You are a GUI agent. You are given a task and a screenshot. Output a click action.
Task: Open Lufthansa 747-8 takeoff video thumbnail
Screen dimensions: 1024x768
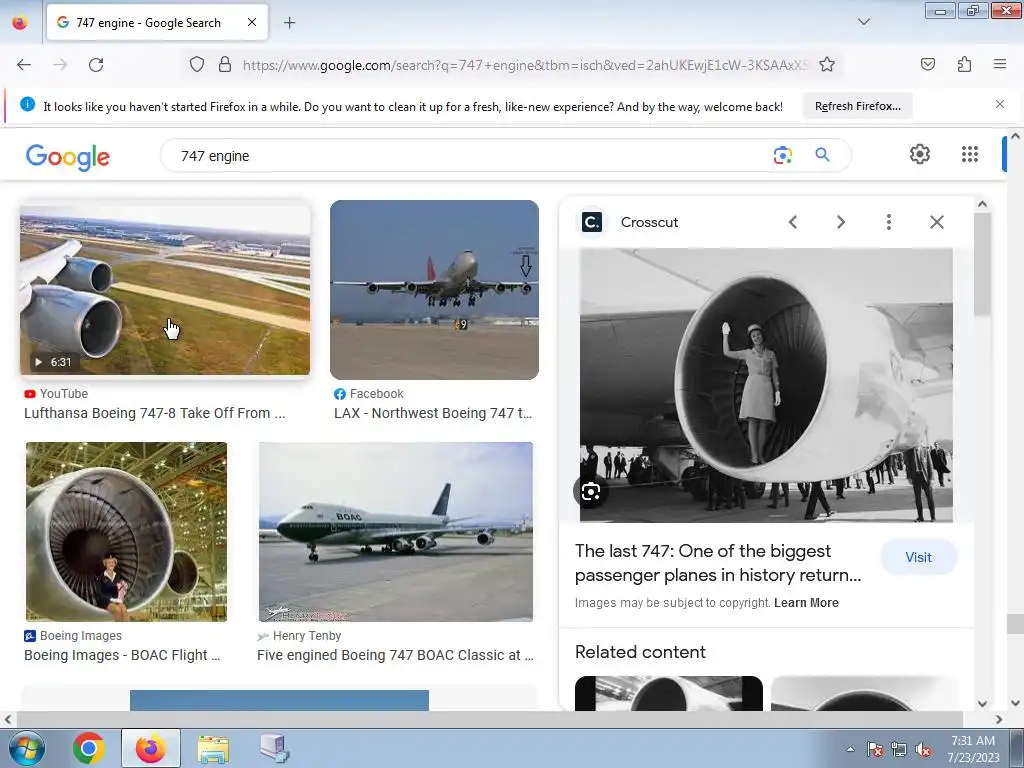point(165,290)
